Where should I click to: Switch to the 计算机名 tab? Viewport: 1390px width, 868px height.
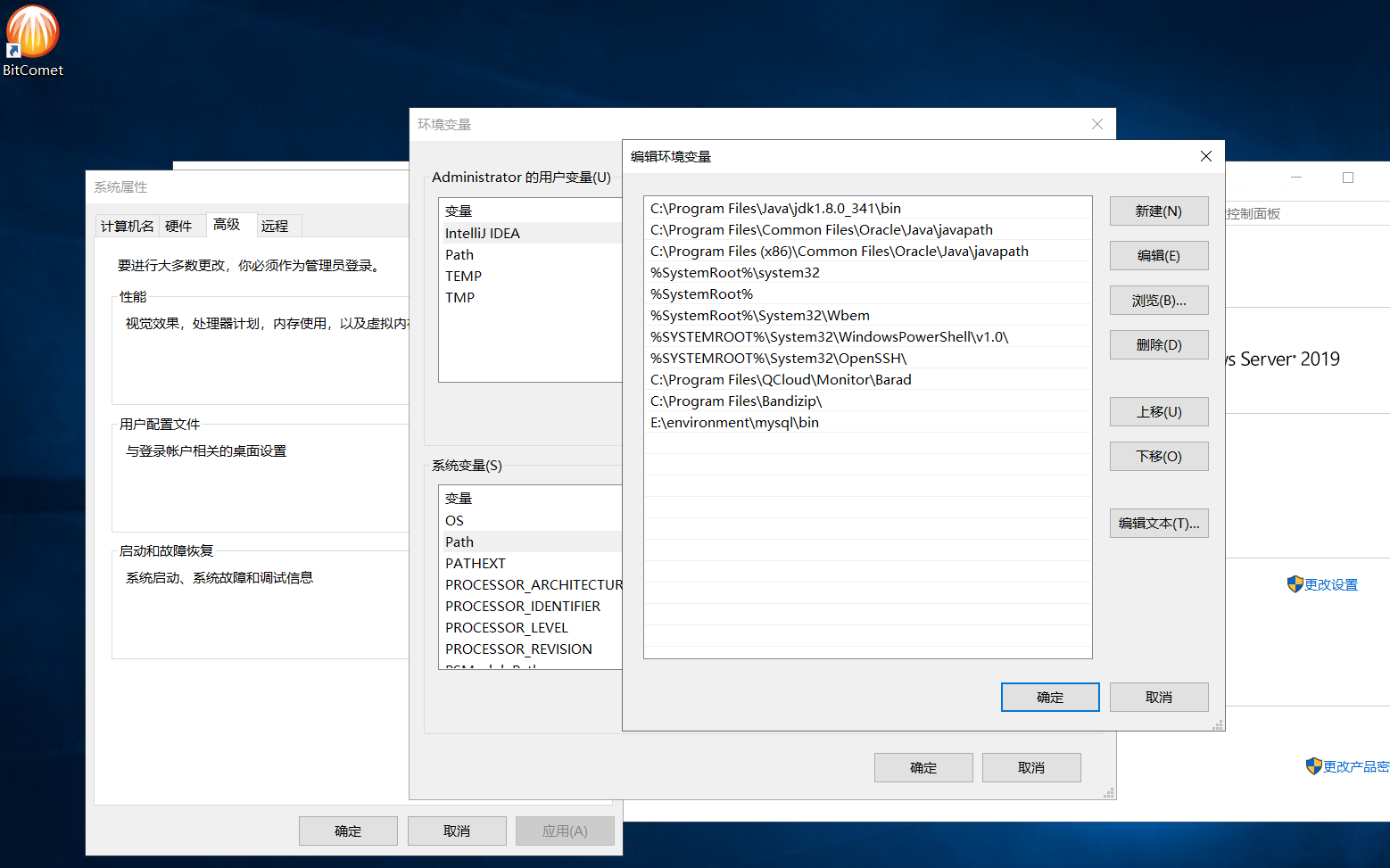(x=127, y=227)
